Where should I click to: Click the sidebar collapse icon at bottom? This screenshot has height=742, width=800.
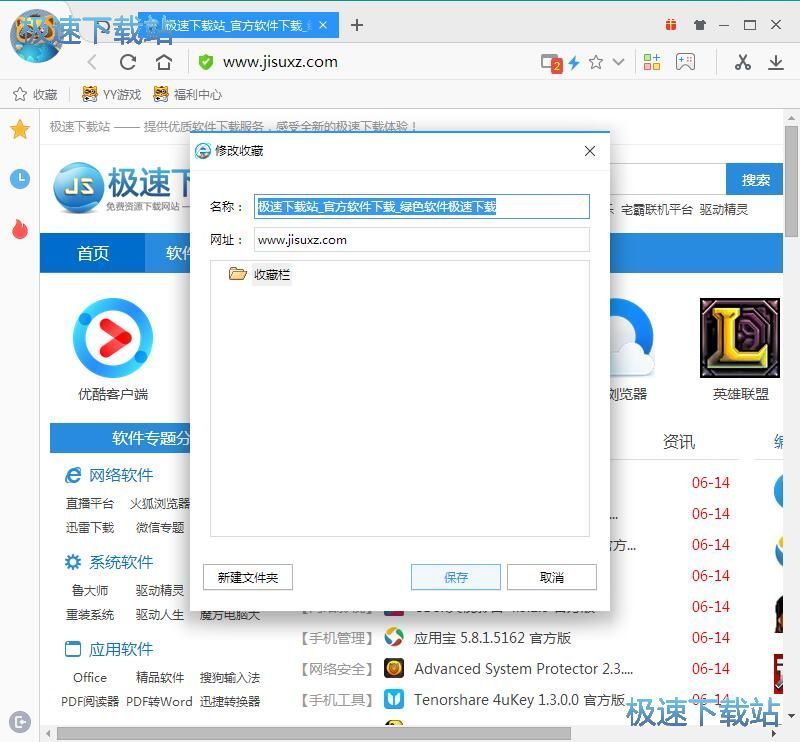[20, 721]
